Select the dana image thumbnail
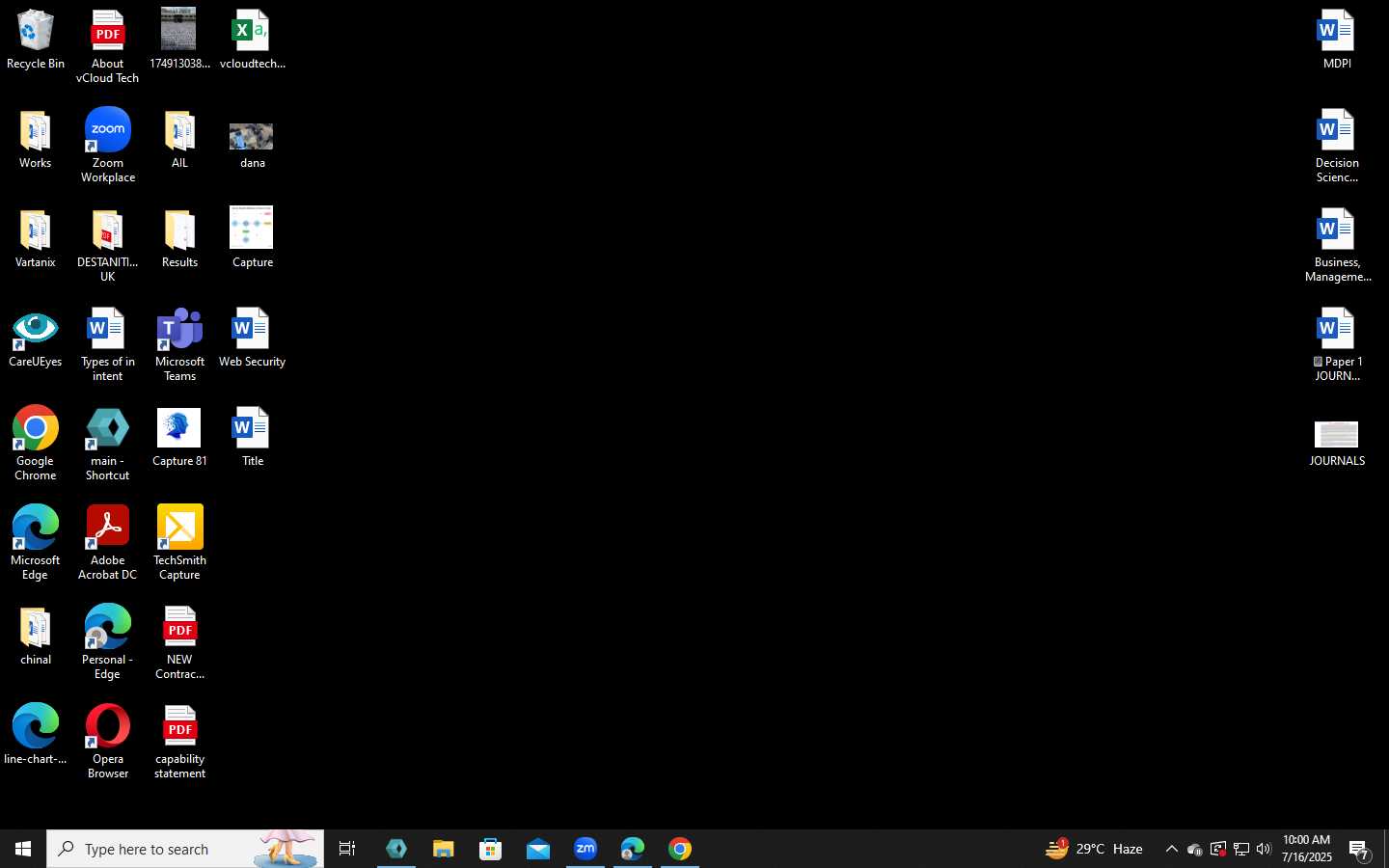The image size is (1389, 868). point(252,145)
